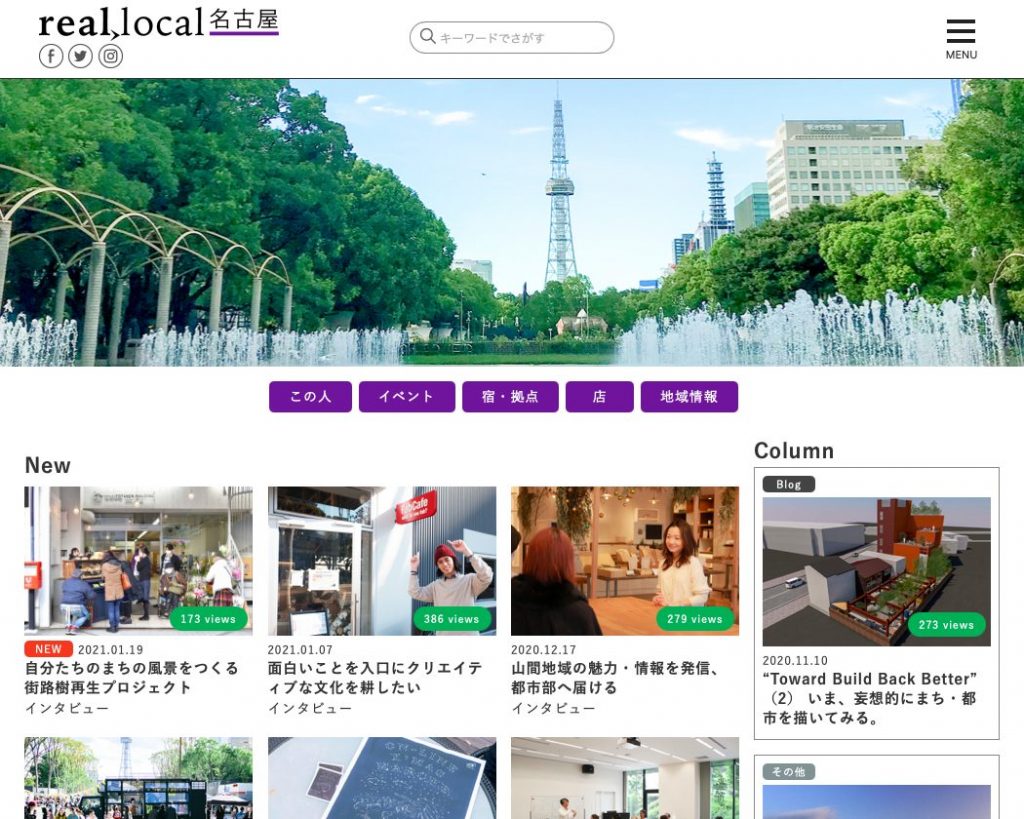The width and height of the screenshot is (1024, 819).
Task: Open the Twitter icon link
Action: [81, 56]
